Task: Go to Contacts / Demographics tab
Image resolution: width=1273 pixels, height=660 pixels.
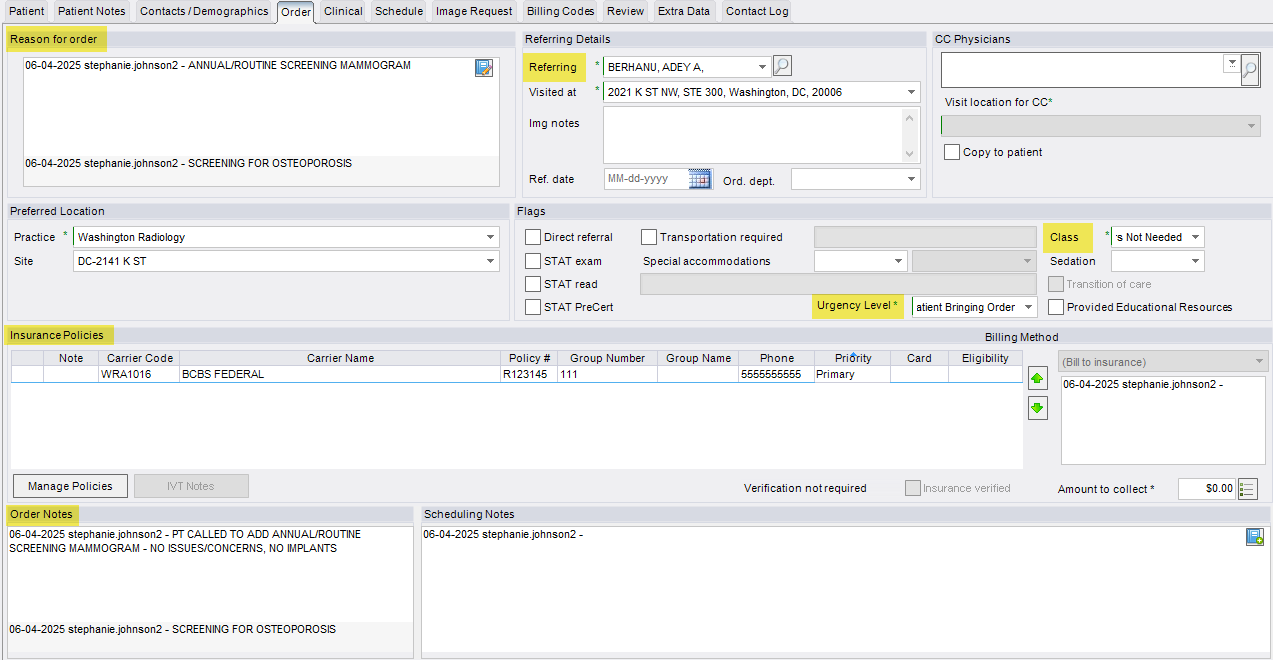Action: [204, 11]
